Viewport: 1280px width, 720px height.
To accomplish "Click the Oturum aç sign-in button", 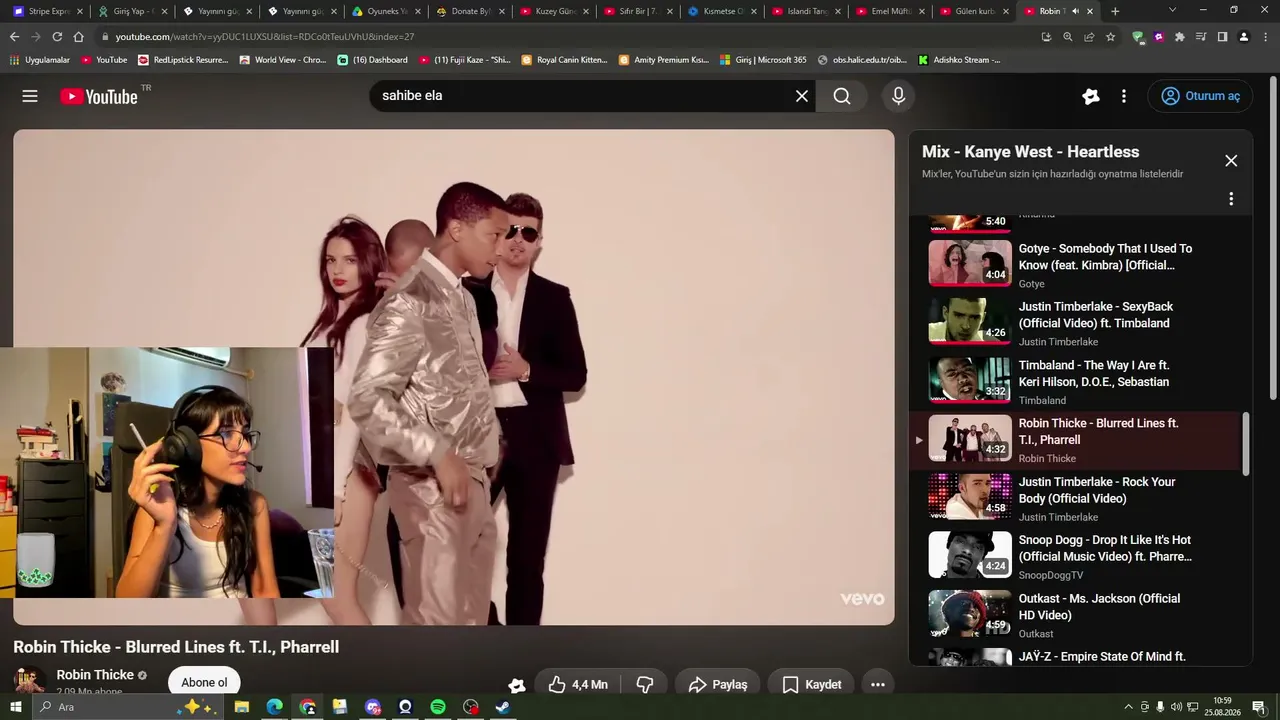I will pos(1200,96).
